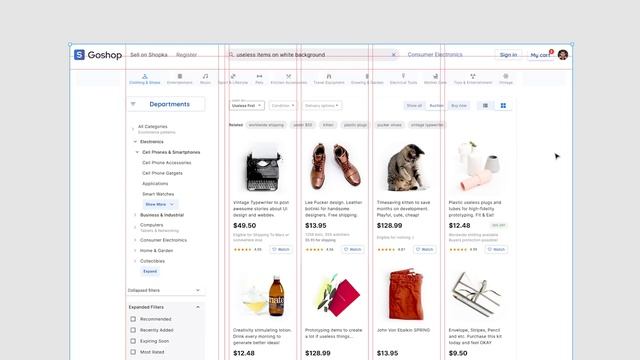Image resolution: width=640 pixels, height=360 pixels.
Task: Open the Useless first sort dropdown
Action: 247,105
